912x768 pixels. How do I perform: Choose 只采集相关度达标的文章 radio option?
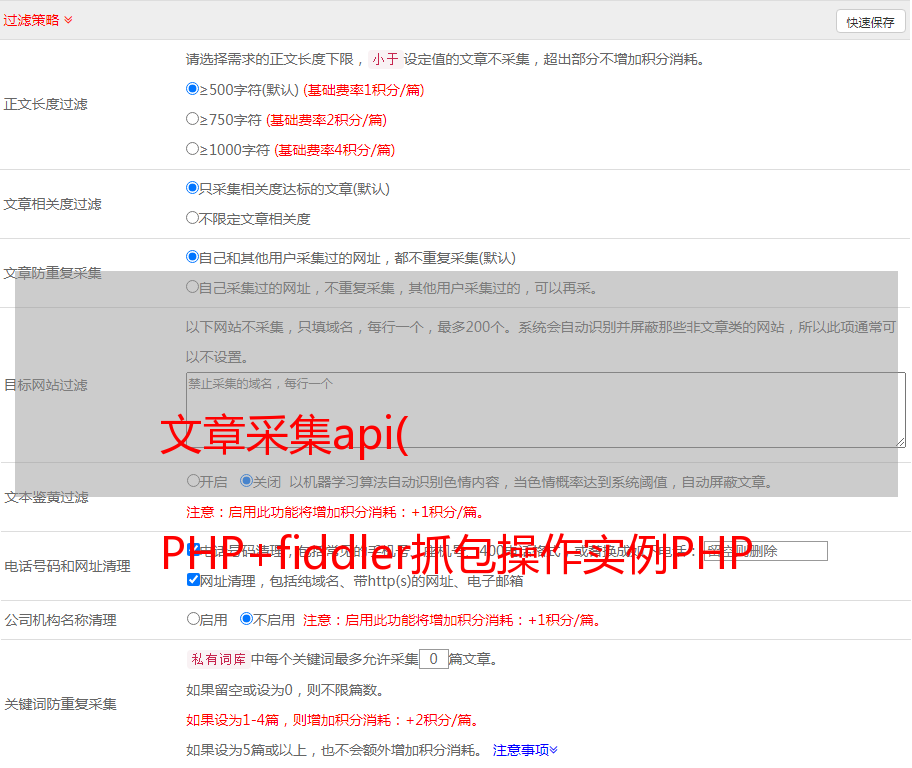point(192,188)
